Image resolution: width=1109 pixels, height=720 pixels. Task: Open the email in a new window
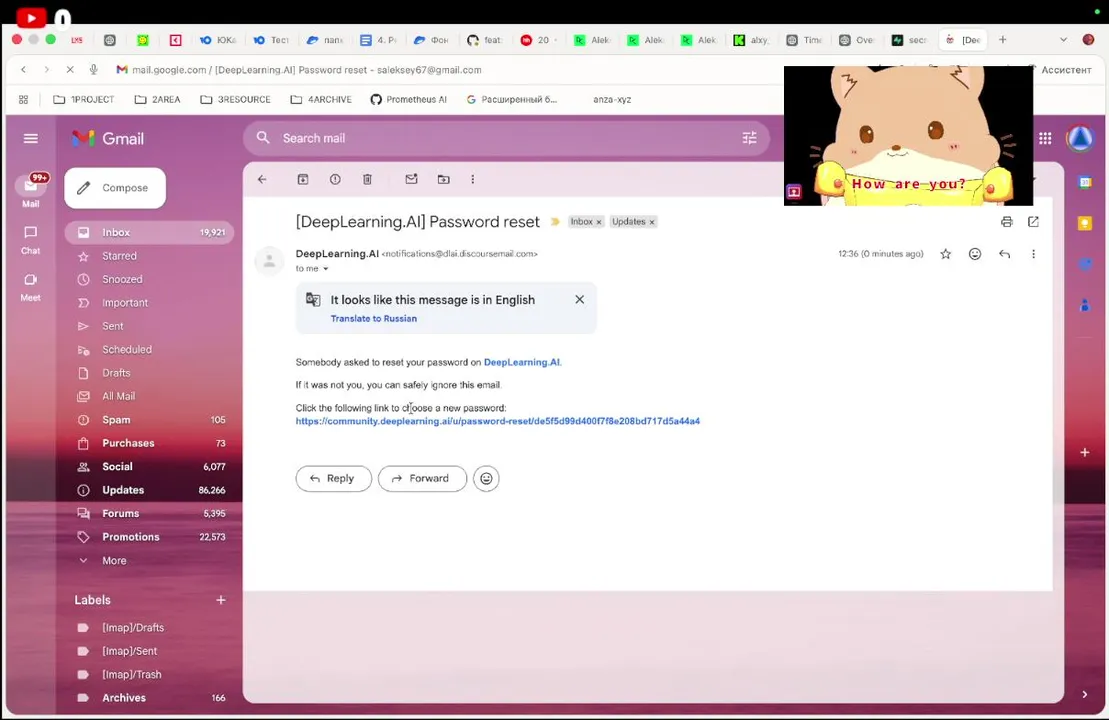tap(1033, 222)
